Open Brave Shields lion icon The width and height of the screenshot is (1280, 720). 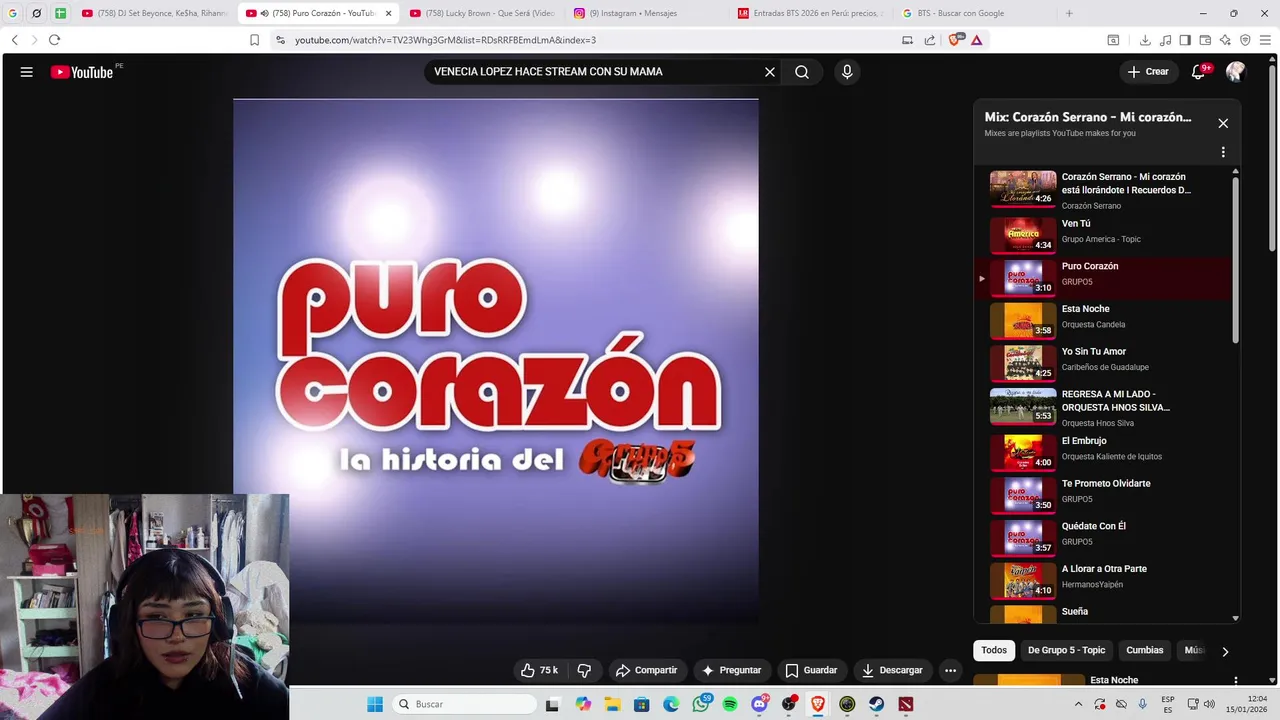coord(955,40)
